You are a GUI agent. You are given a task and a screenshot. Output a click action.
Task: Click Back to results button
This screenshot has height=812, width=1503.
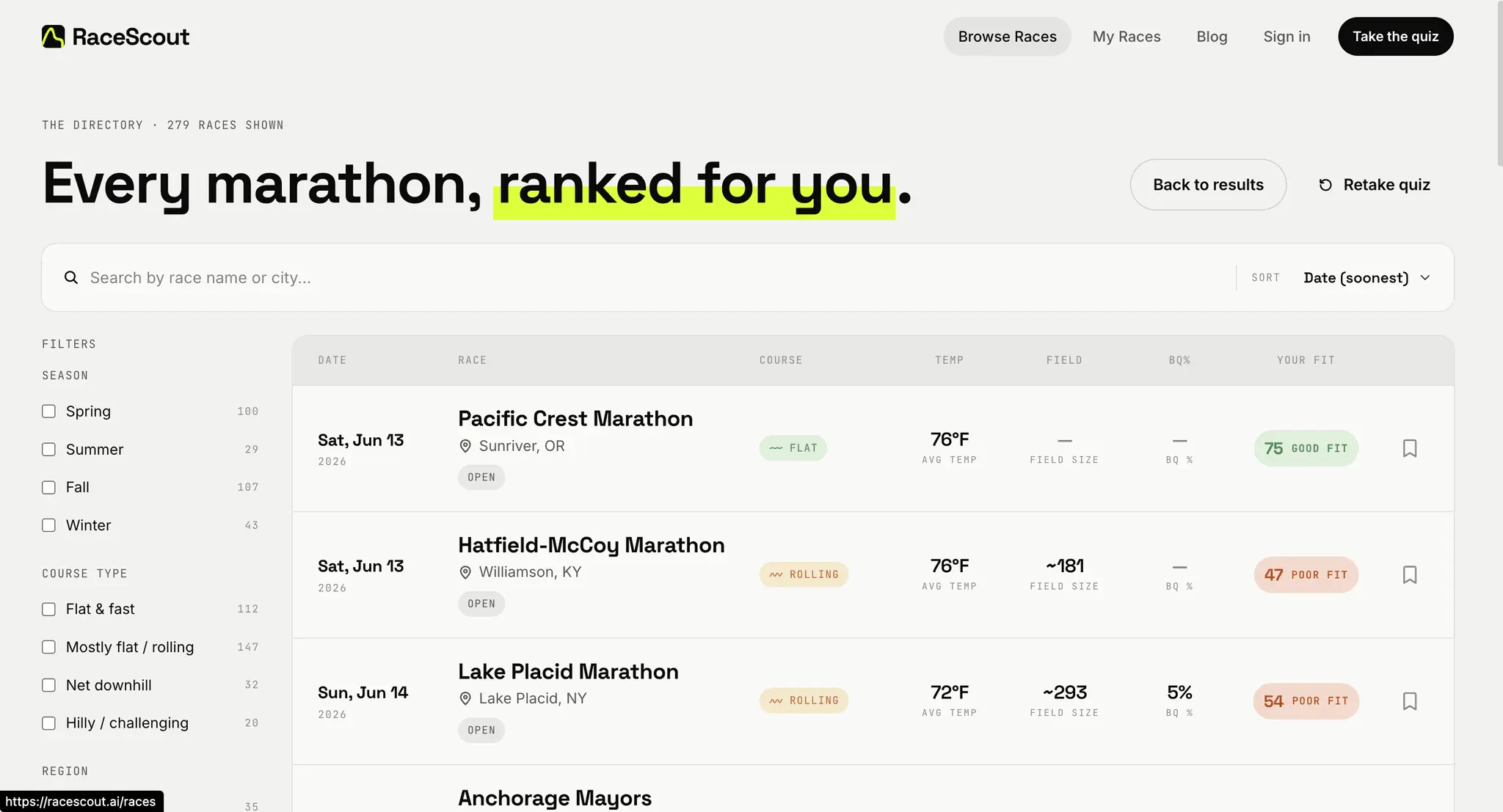[x=1208, y=185]
